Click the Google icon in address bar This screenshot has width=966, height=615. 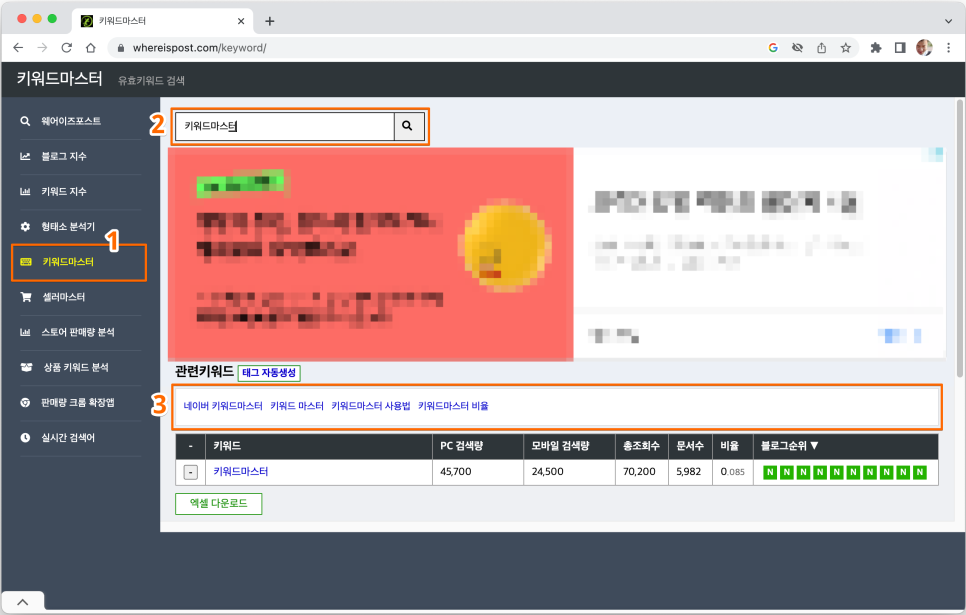(x=773, y=47)
